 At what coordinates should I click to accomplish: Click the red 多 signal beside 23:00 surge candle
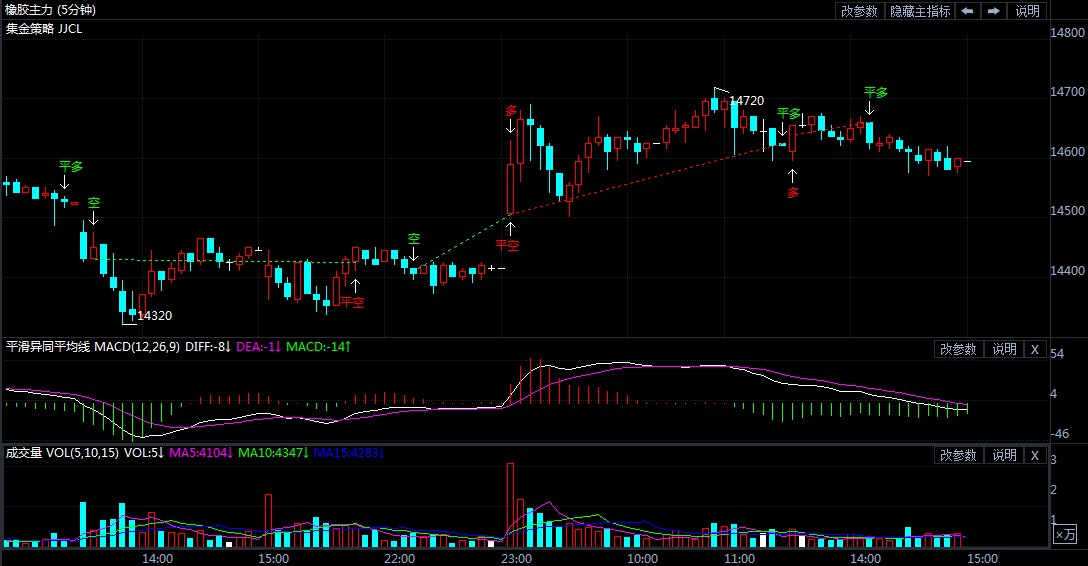coord(511,111)
